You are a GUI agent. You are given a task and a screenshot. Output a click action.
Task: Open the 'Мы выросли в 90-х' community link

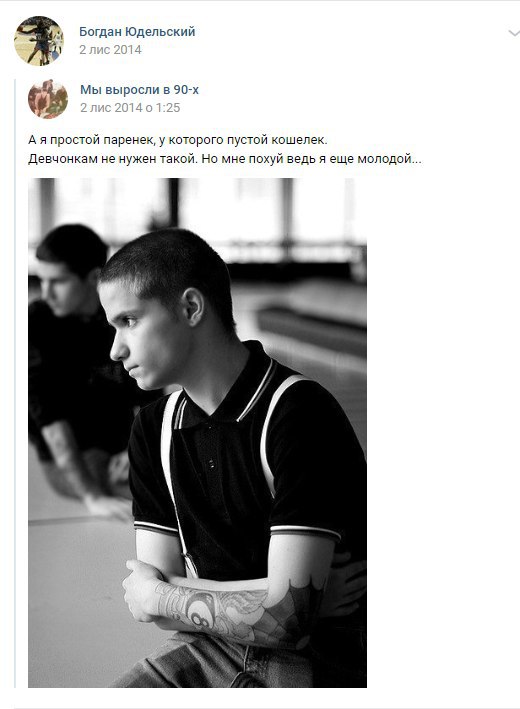tap(139, 90)
